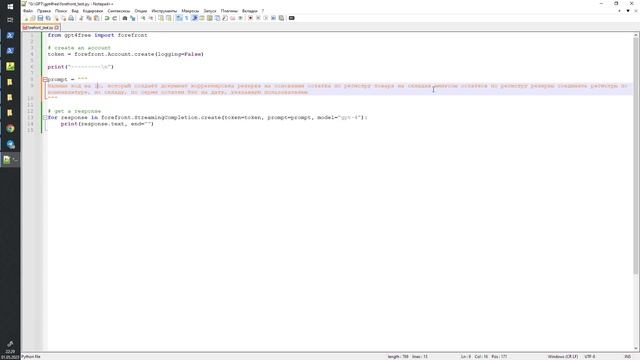Image resolution: width=640 pixels, height=360 pixels.
Task: Click the UTF-8 encoding status entry
Action: coord(589,357)
